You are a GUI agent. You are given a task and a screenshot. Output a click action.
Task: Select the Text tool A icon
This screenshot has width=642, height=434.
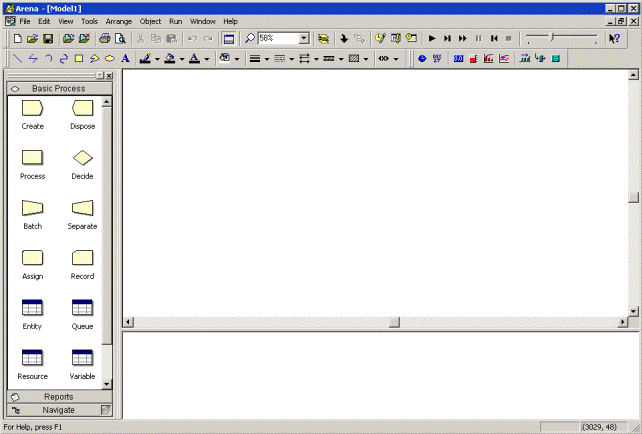click(x=125, y=59)
